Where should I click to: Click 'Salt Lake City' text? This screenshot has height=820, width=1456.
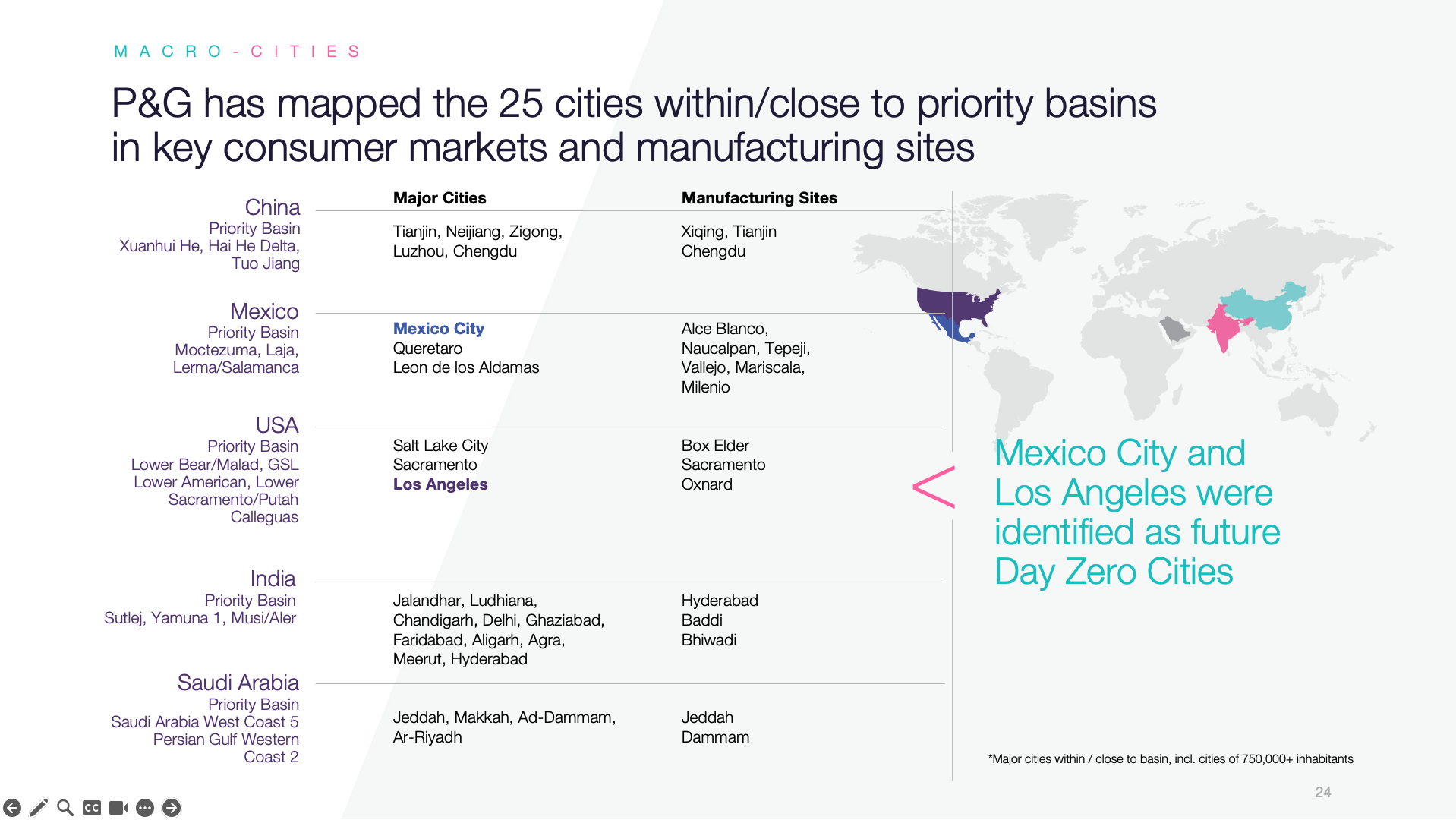point(440,446)
